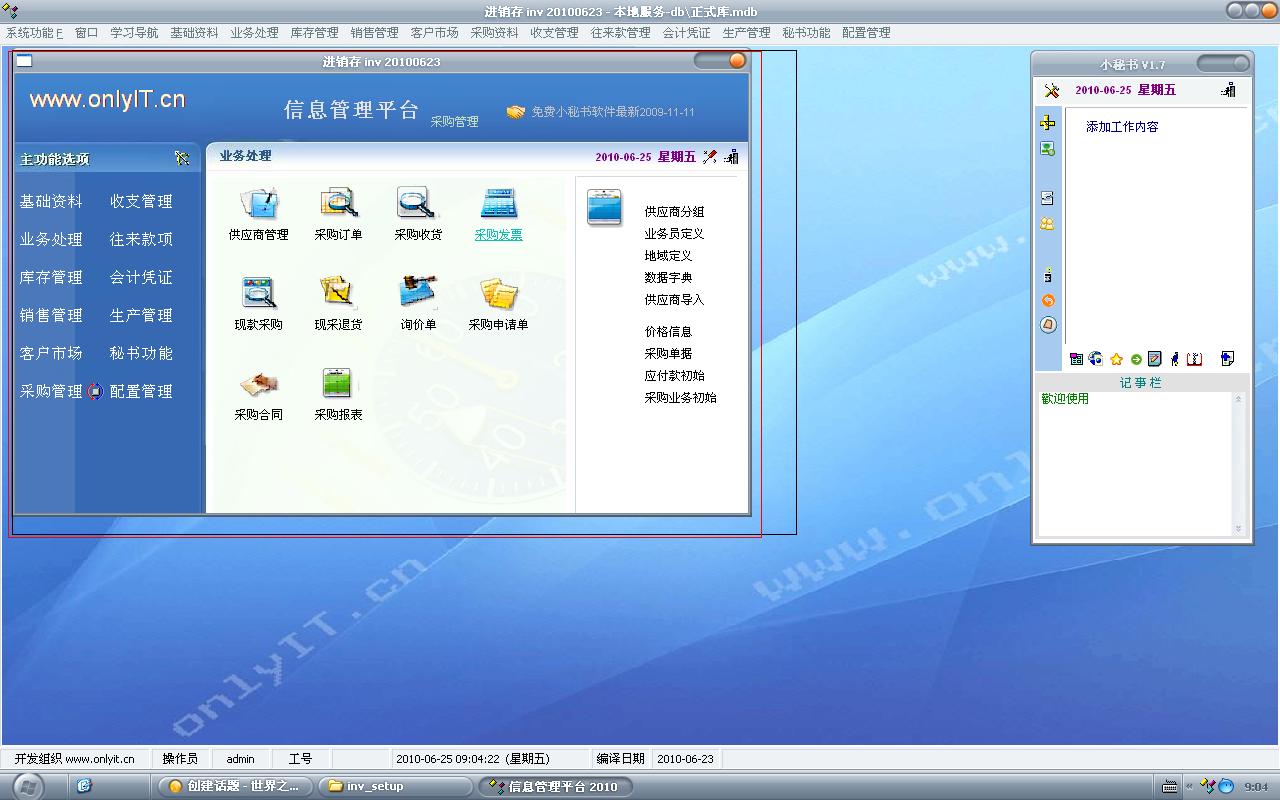Launch the 现采退货 purchase return icon

click(x=338, y=294)
